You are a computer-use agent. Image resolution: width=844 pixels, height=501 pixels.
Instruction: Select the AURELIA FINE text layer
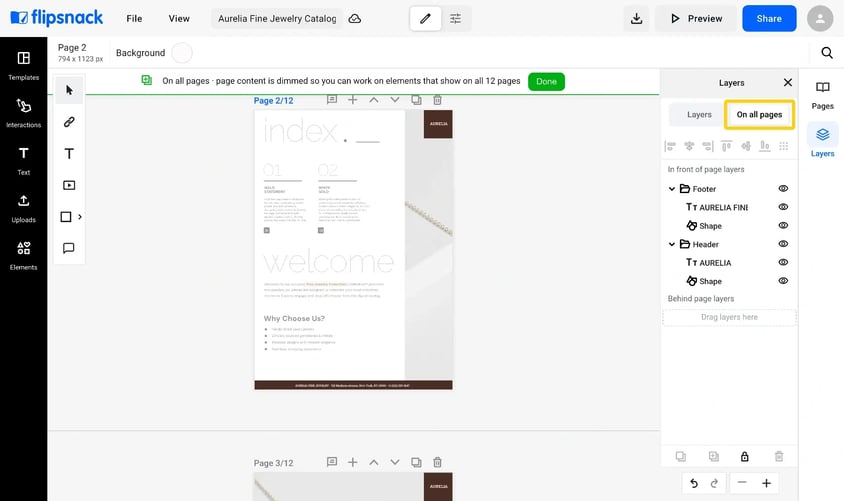pyautogui.click(x=723, y=207)
